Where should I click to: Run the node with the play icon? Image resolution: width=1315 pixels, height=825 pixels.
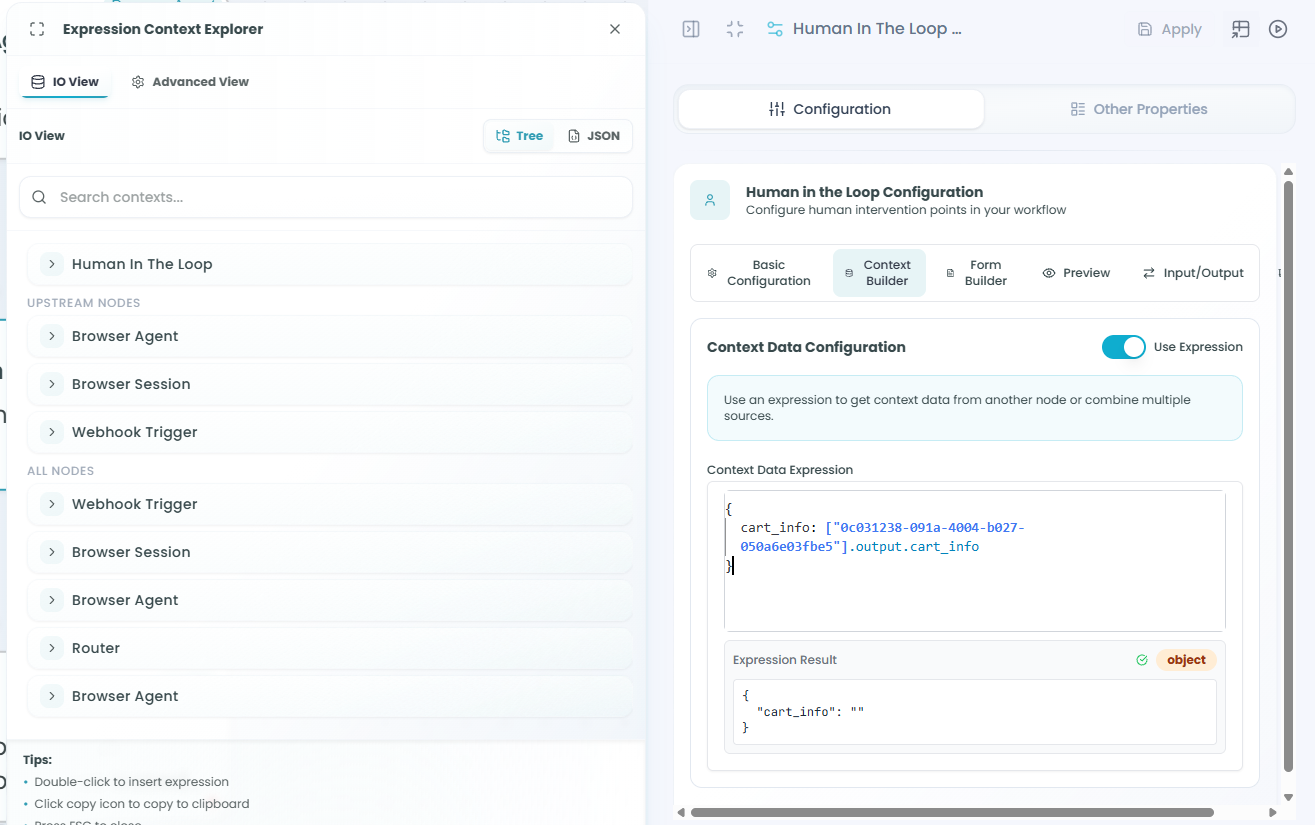click(1278, 29)
